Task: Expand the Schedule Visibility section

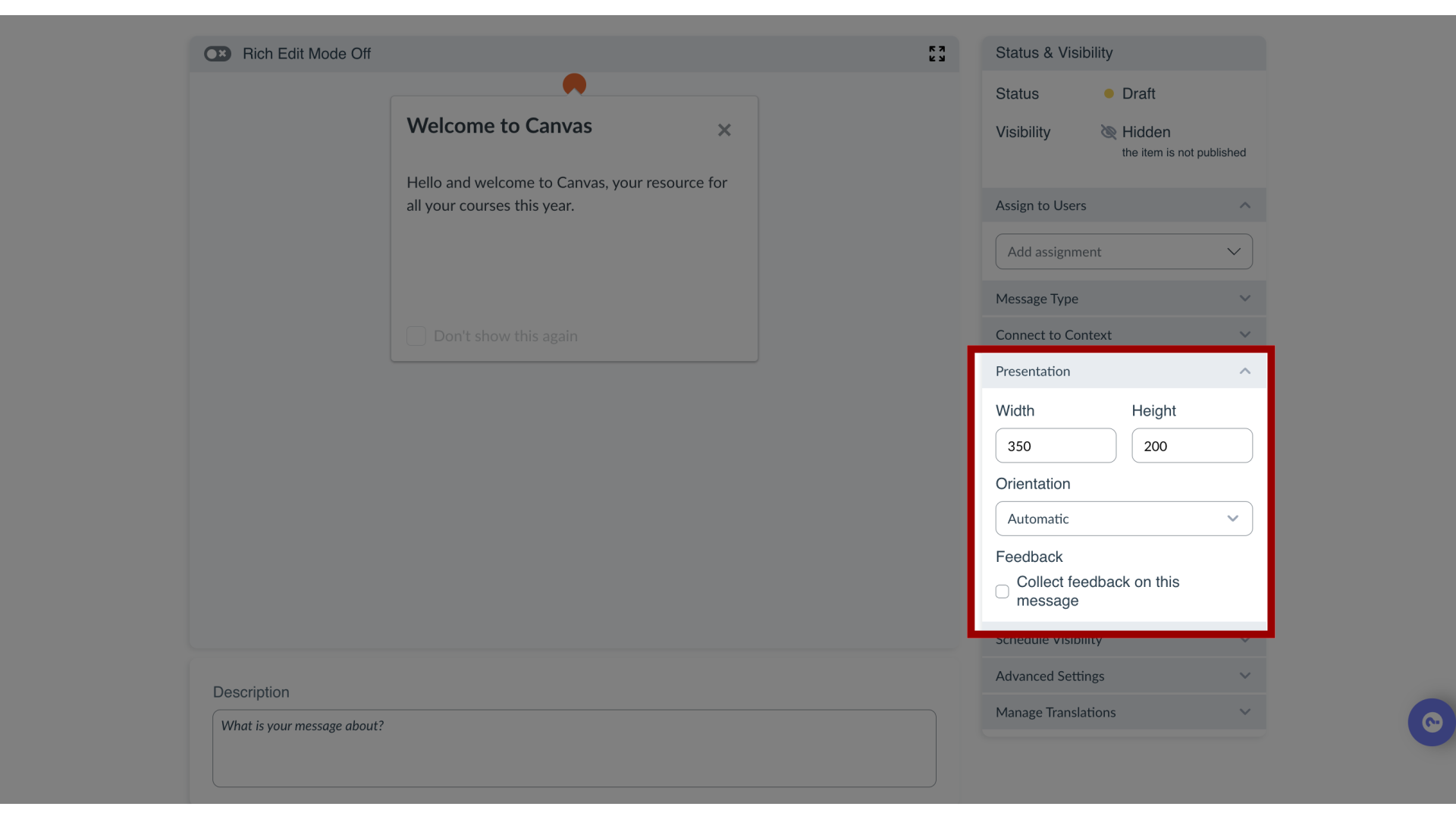Action: pyautogui.click(x=1124, y=641)
